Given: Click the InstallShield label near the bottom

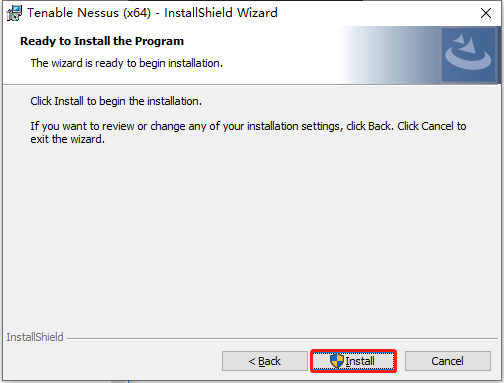Looking at the screenshot, I should tap(35, 337).
